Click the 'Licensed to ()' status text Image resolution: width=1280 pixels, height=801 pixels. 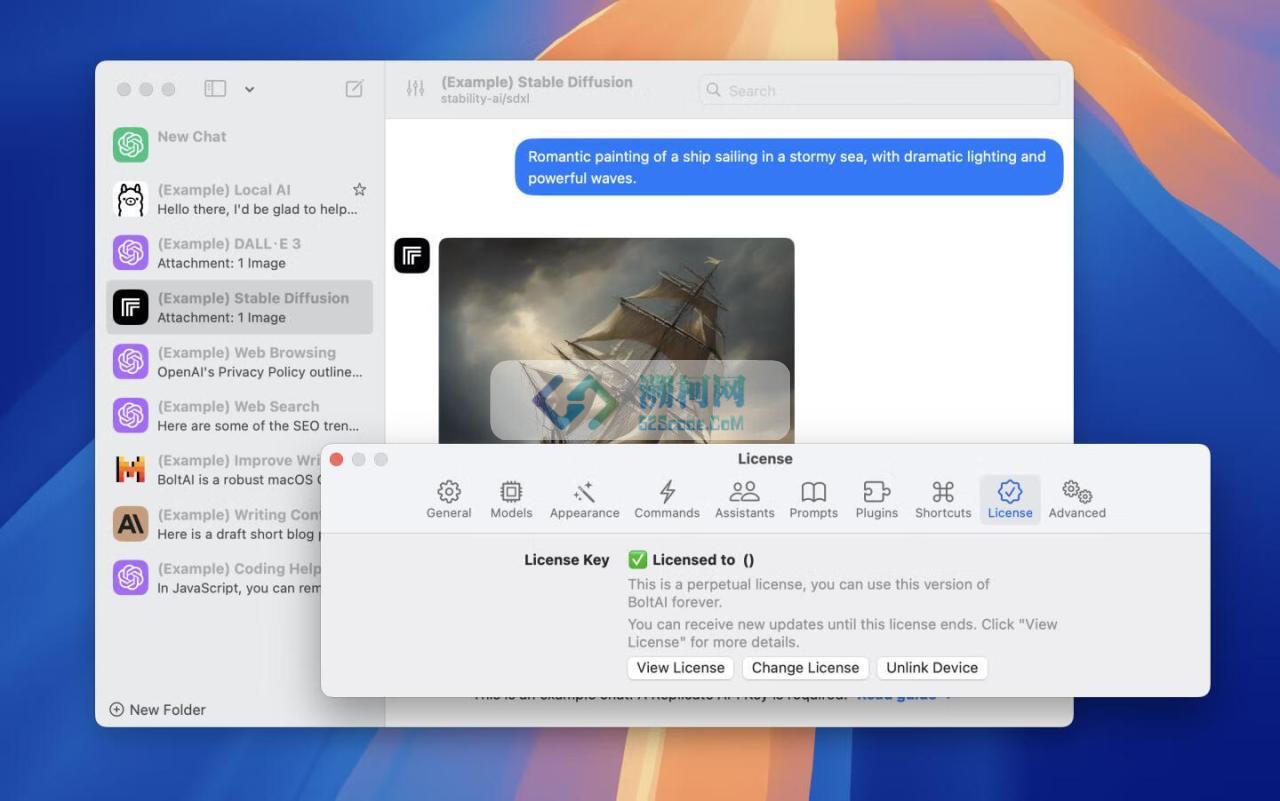pos(703,560)
